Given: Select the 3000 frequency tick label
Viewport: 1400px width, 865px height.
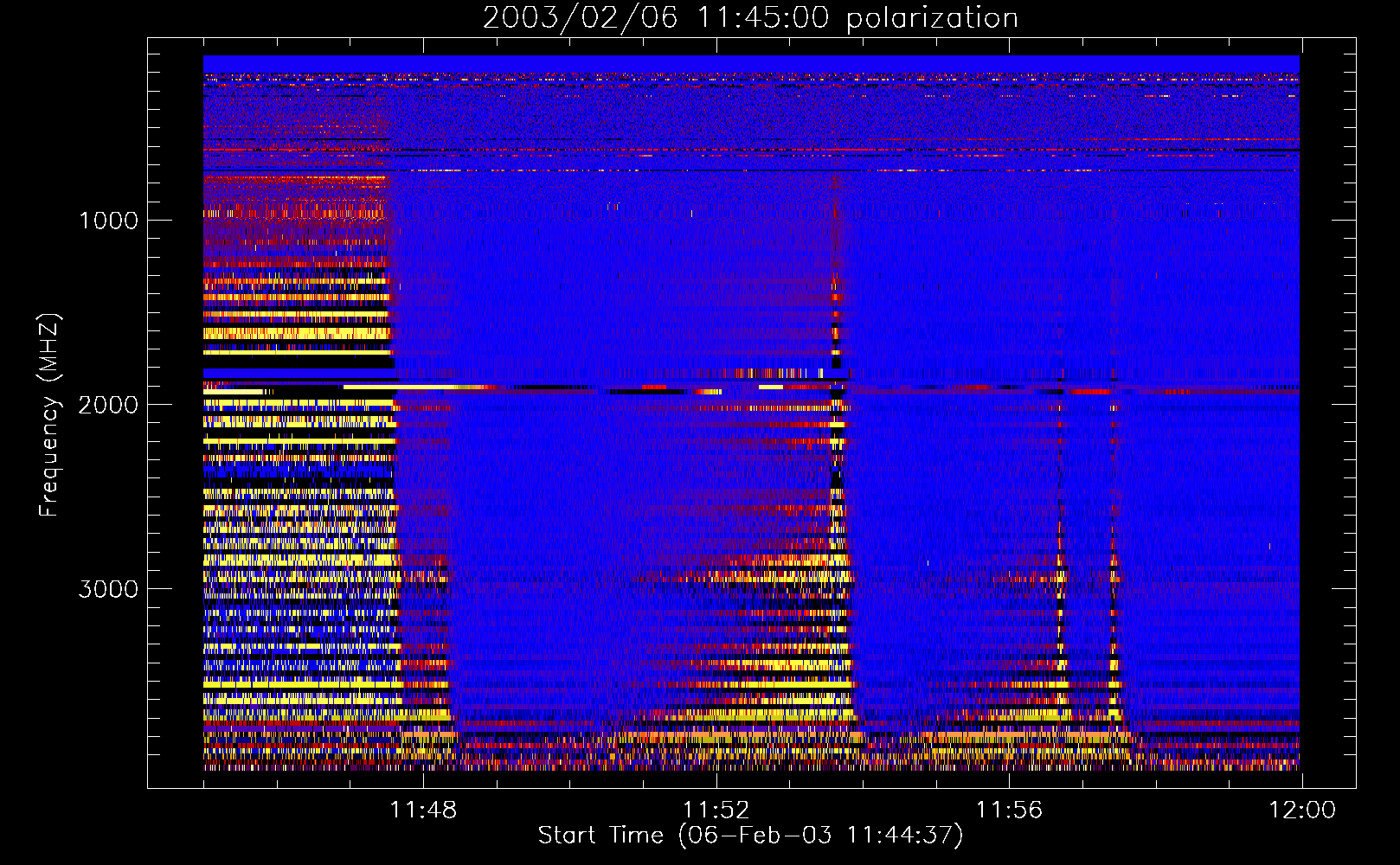Looking at the screenshot, I should [x=108, y=589].
